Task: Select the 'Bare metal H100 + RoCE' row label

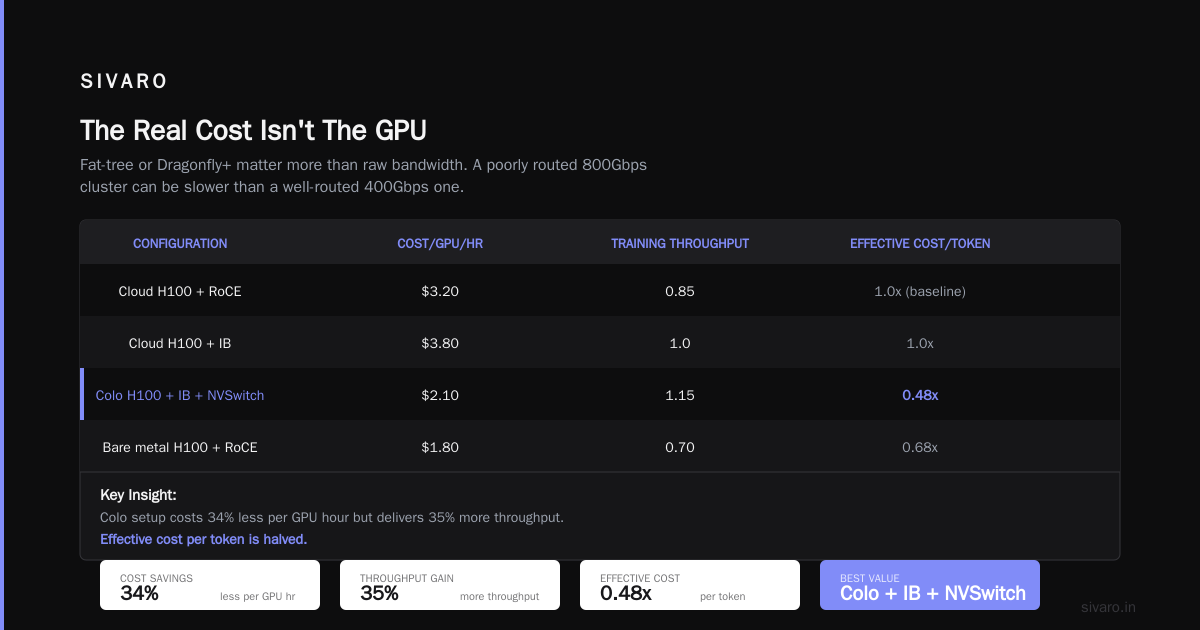Action: coord(180,448)
